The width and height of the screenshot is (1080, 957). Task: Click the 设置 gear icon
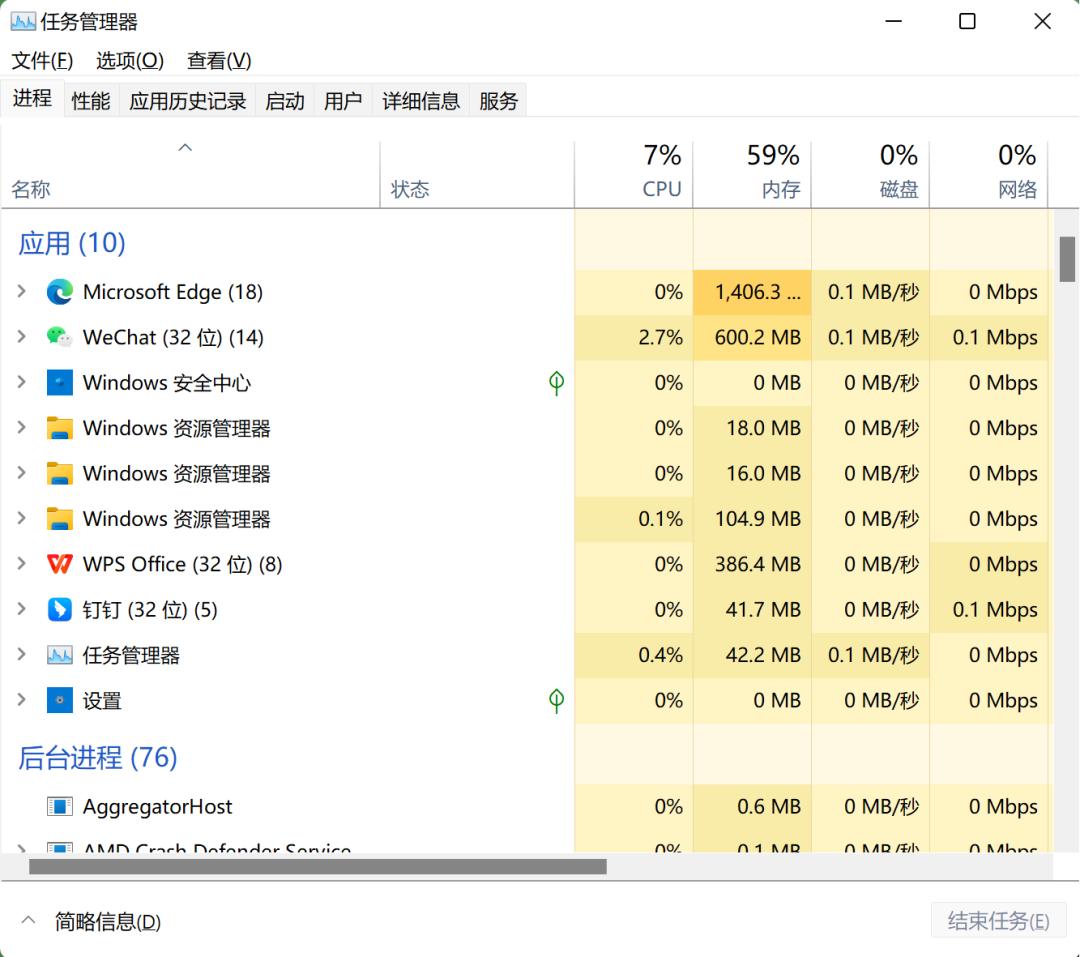tap(59, 700)
